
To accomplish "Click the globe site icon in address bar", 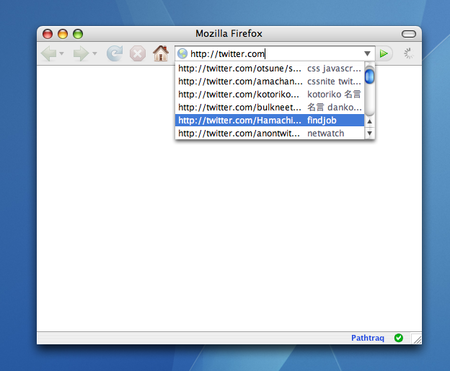I will click(182, 53).
